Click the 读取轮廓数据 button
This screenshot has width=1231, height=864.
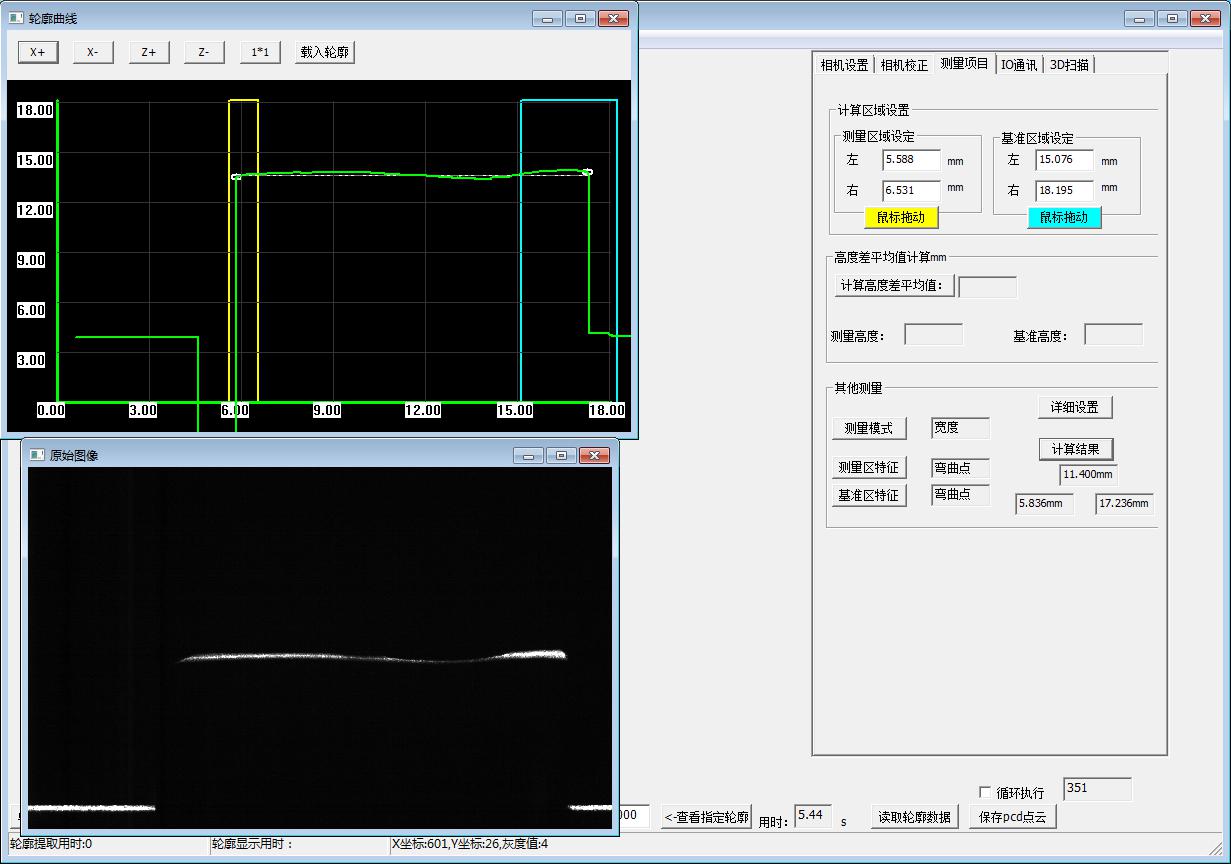point(914,816)
